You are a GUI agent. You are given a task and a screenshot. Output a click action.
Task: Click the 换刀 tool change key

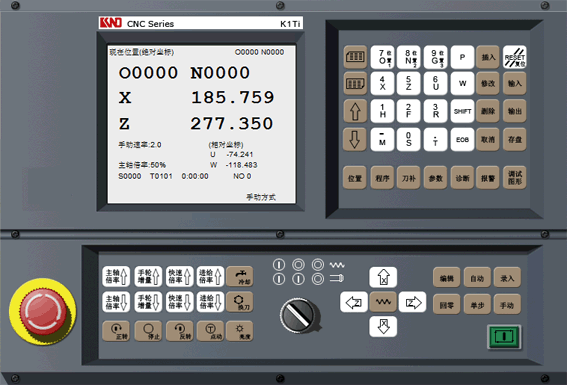click(x=239, y=302)
